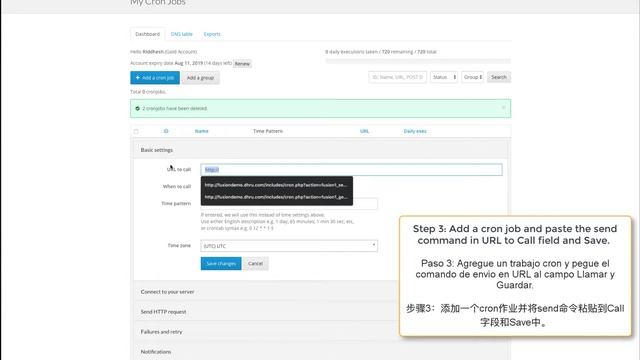Sort by the URL column header
640x360 pixels.
tap(364, 131)
